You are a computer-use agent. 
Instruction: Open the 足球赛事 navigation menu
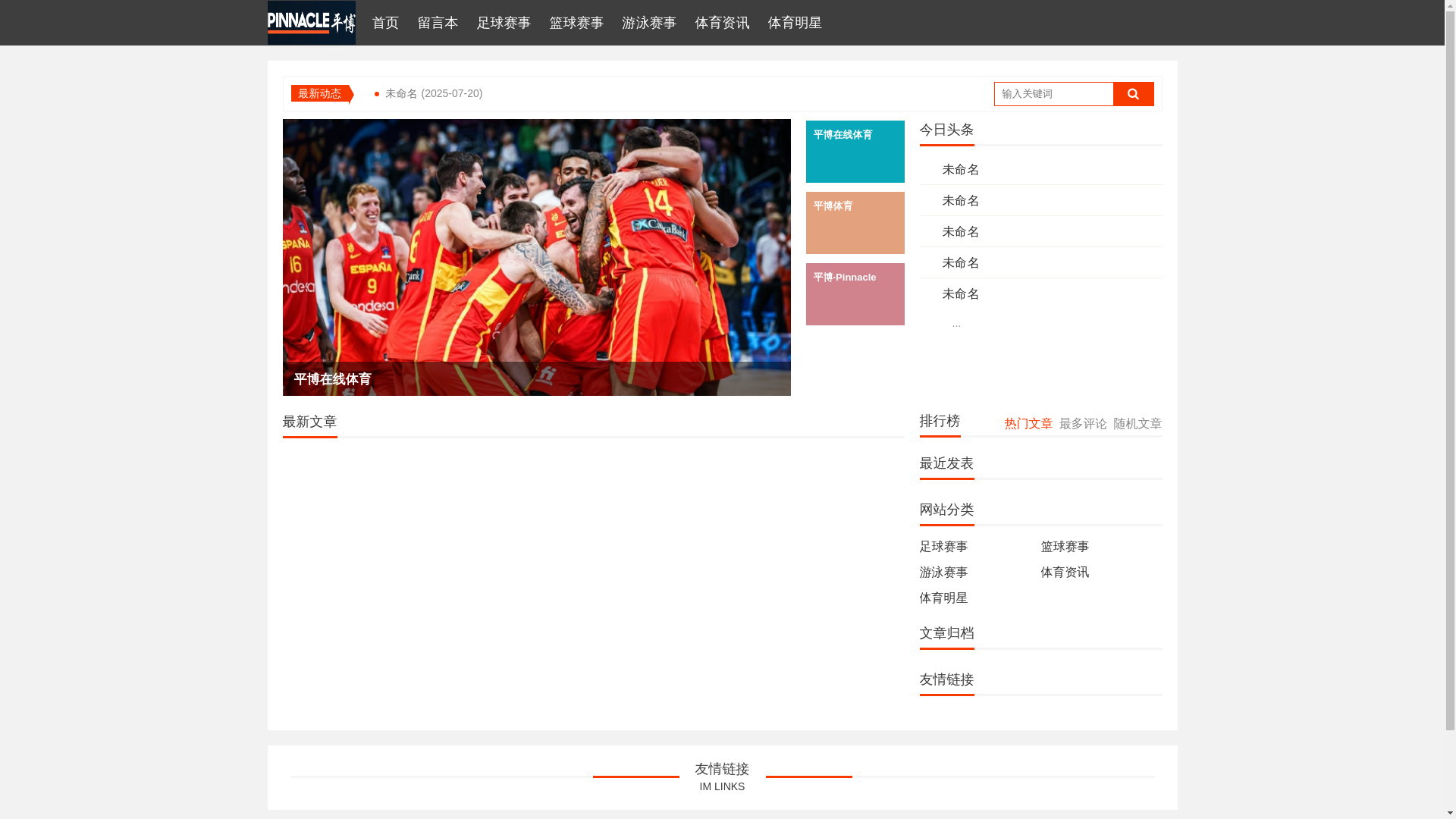[504, 23]
